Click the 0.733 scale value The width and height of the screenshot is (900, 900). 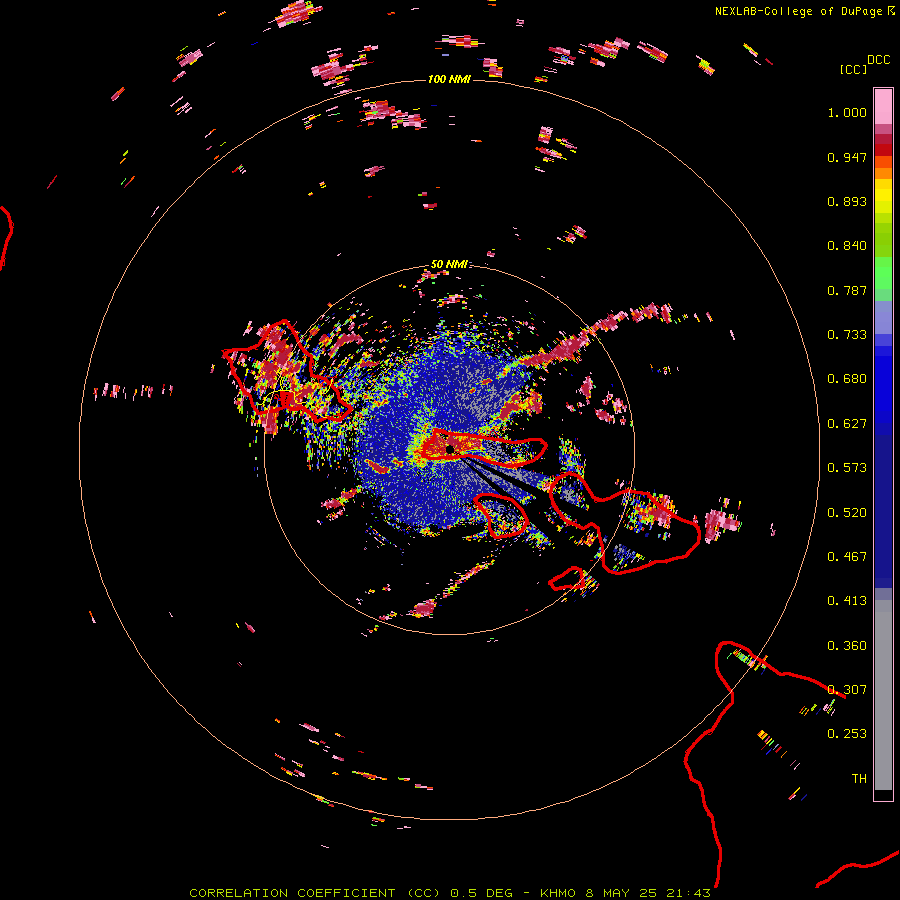coord(847,335)
